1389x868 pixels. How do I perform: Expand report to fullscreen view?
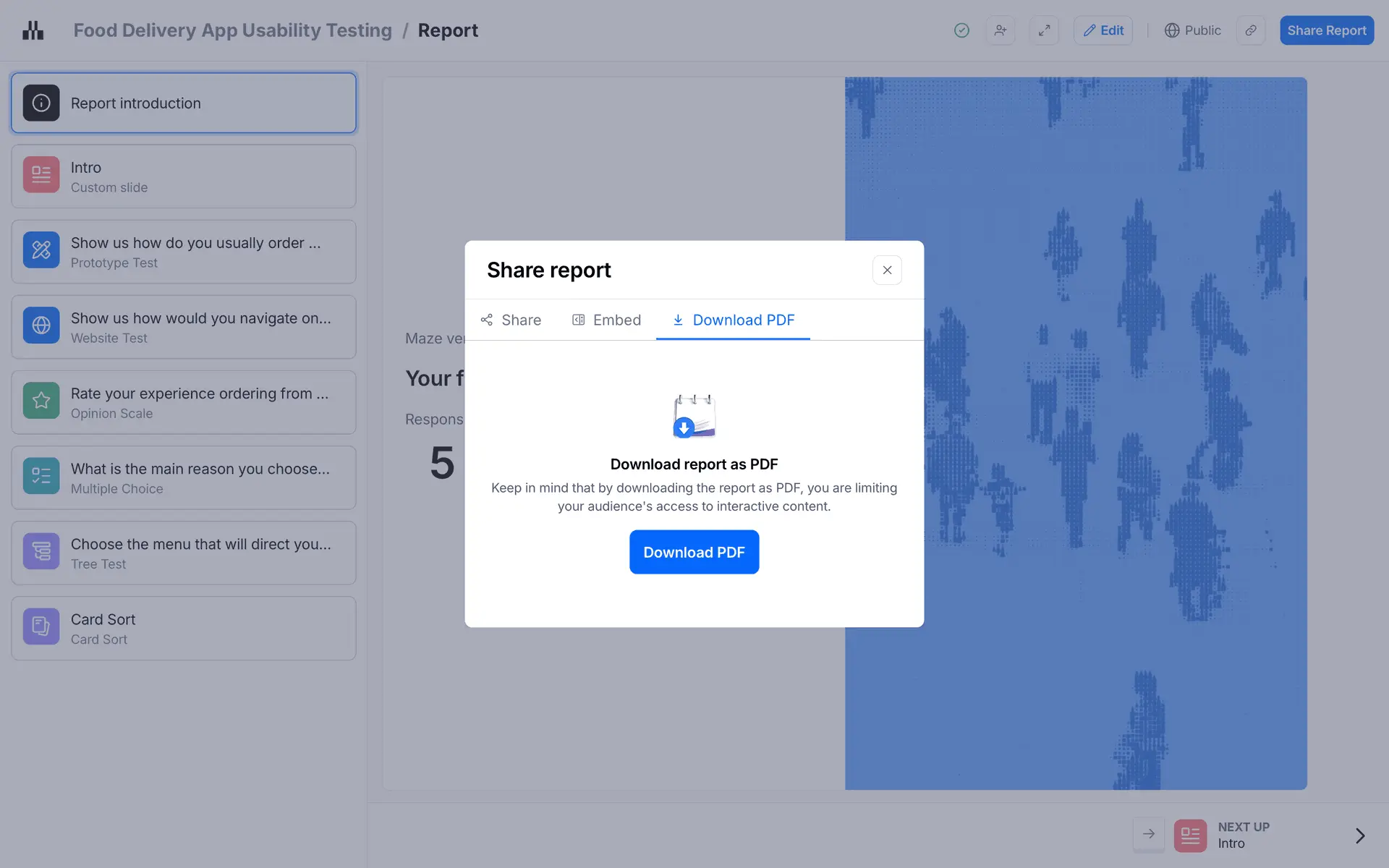click(x=1044, y=30)
